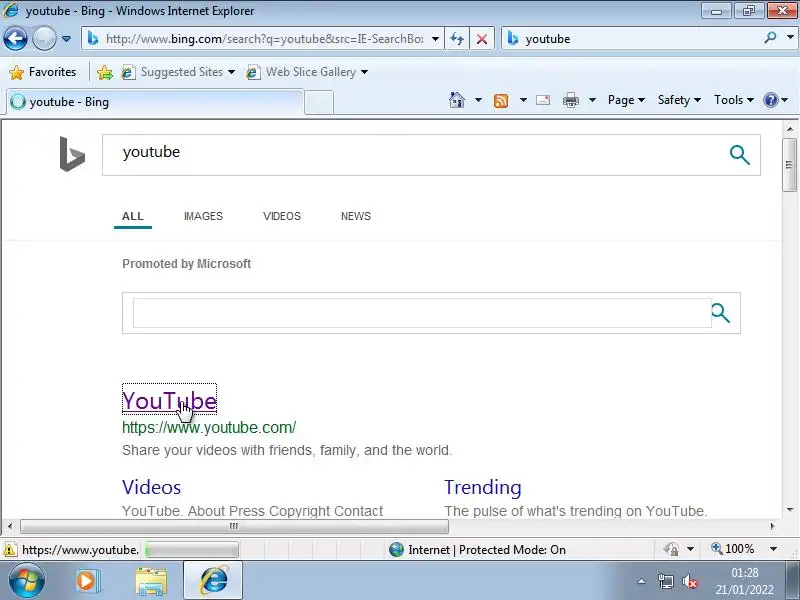800x600 pixels.
Task: Select the youtube - Bing tab
Action: coord(154,102)
